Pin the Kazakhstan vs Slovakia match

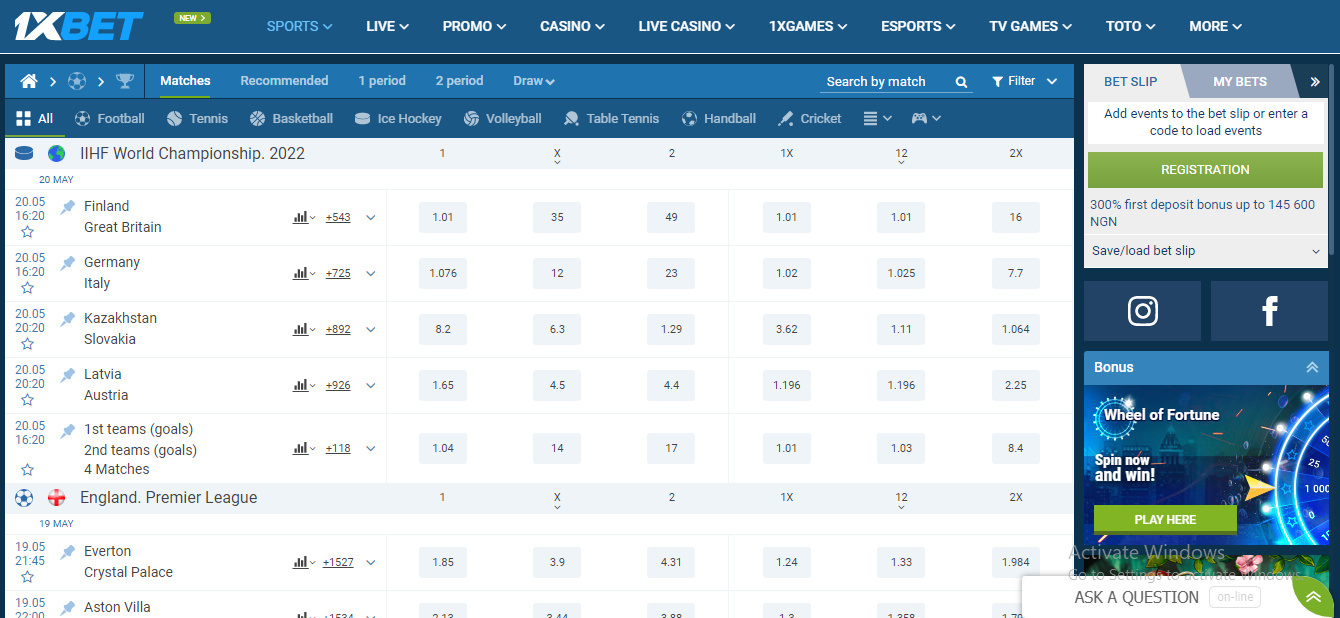pyautogui.click(x=68, y=319)
